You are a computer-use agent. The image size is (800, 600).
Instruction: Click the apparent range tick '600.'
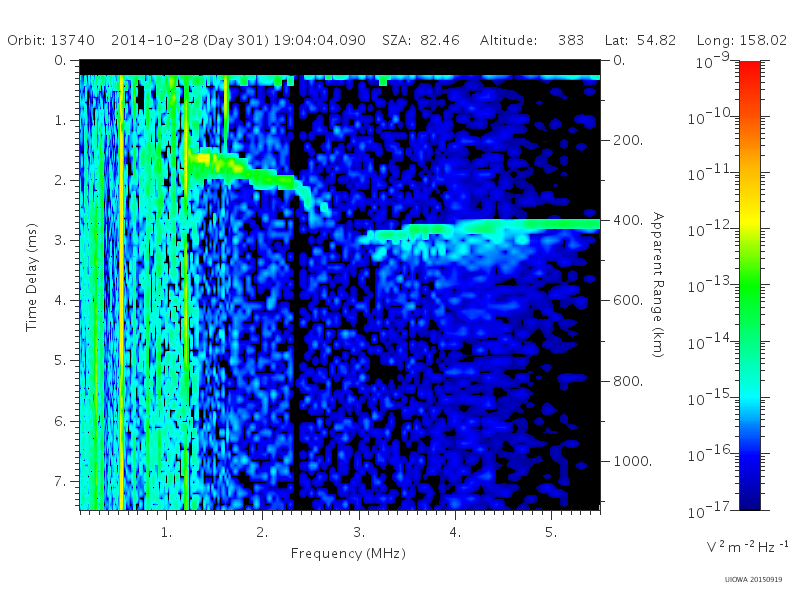coord(628,301)
